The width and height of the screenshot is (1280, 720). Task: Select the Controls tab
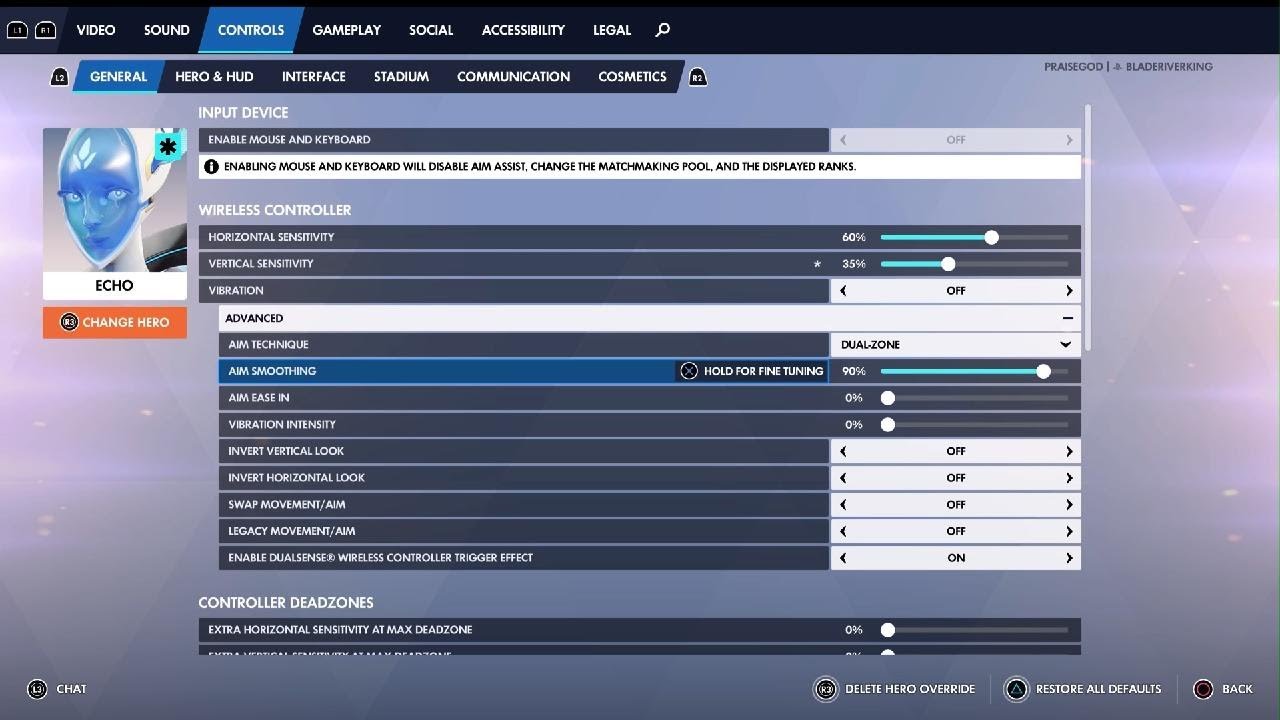[251, 30]
